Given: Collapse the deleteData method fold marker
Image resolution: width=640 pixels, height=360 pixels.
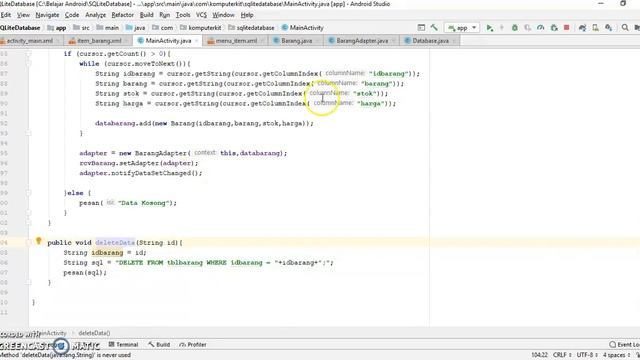Looking at the screenshot, I should (x=28, y=242).
